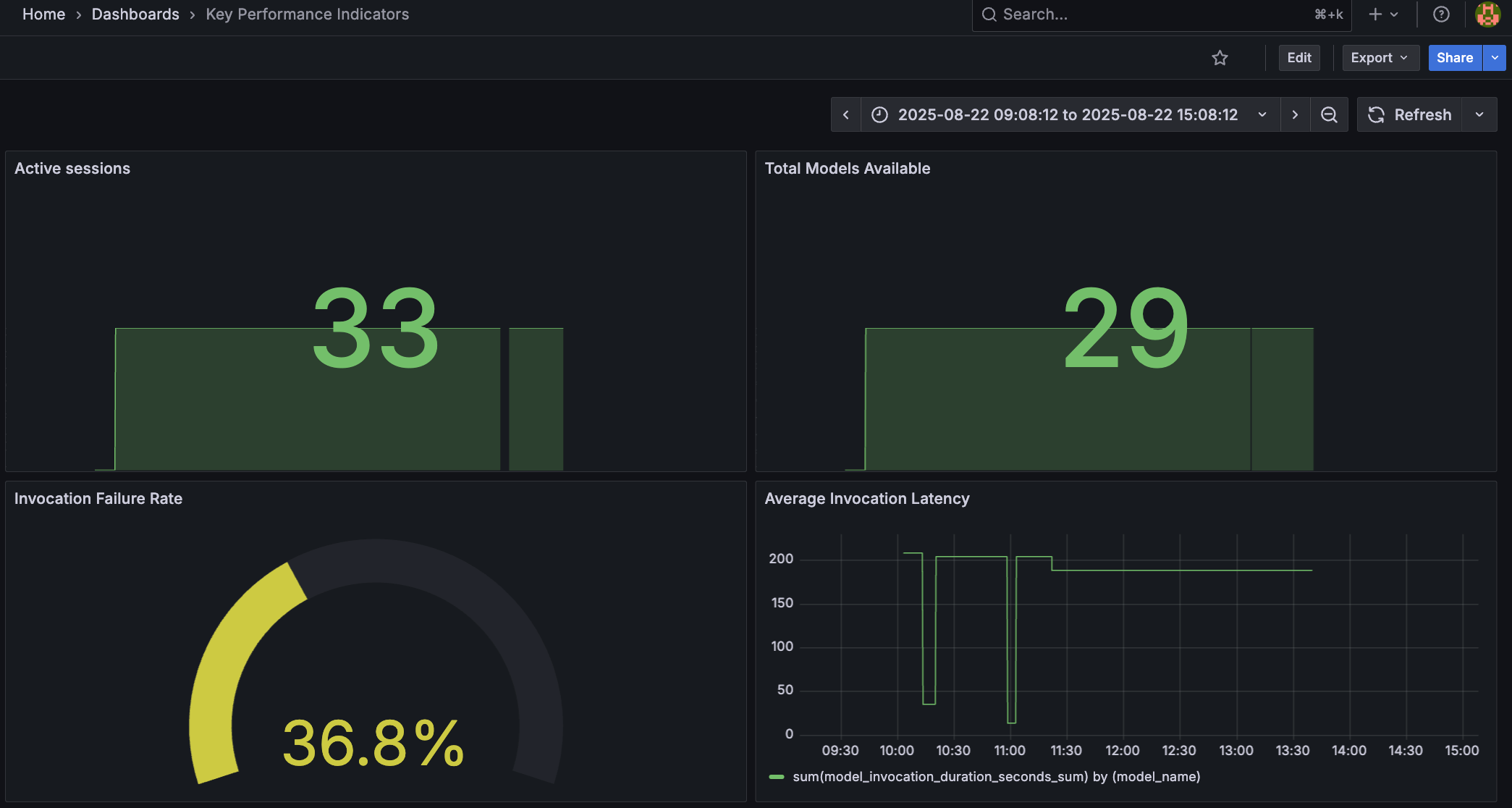Click the blue Share button
Viewport: 1512px width, 808px height.
[x=1454, y=58]
